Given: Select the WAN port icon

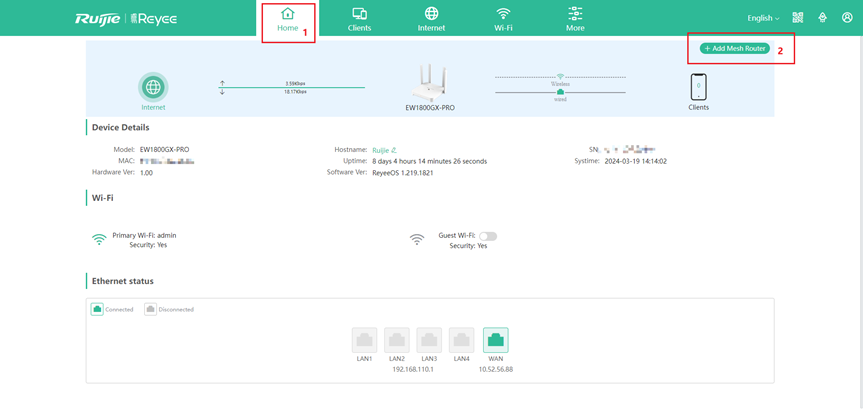Looking at the screenshot, I should 495,340.
